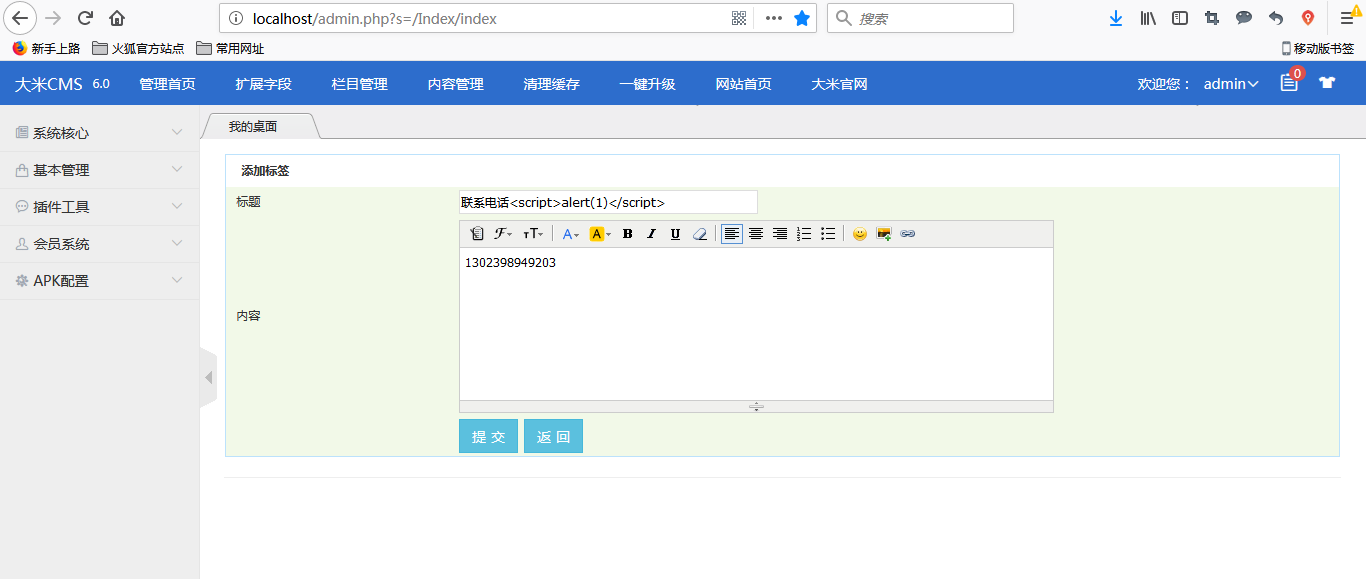Click the blue bookmark star icon

pos(802,18)
